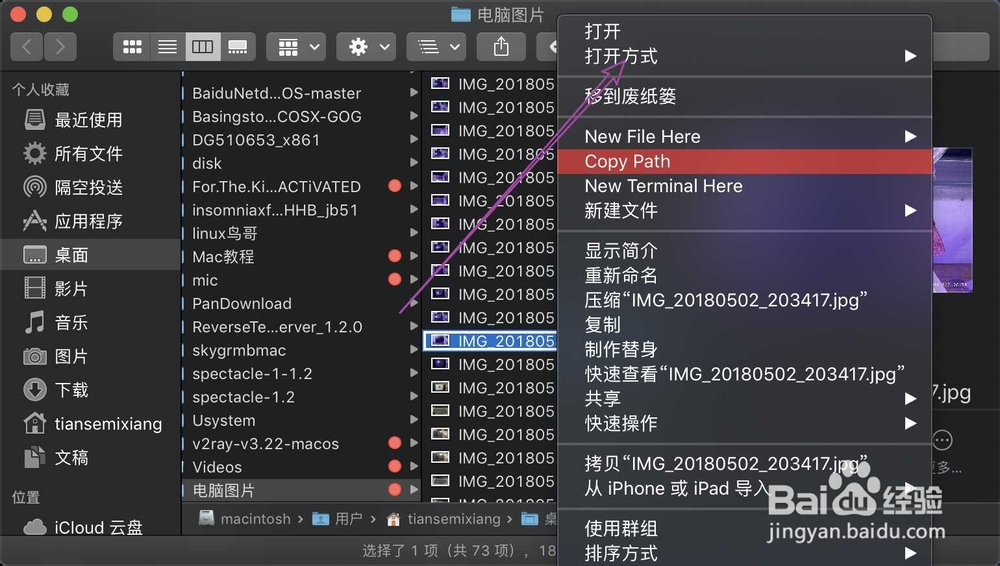Open 影片 in the sidebar
This screenshot has width=1000, height=566.
89,289
